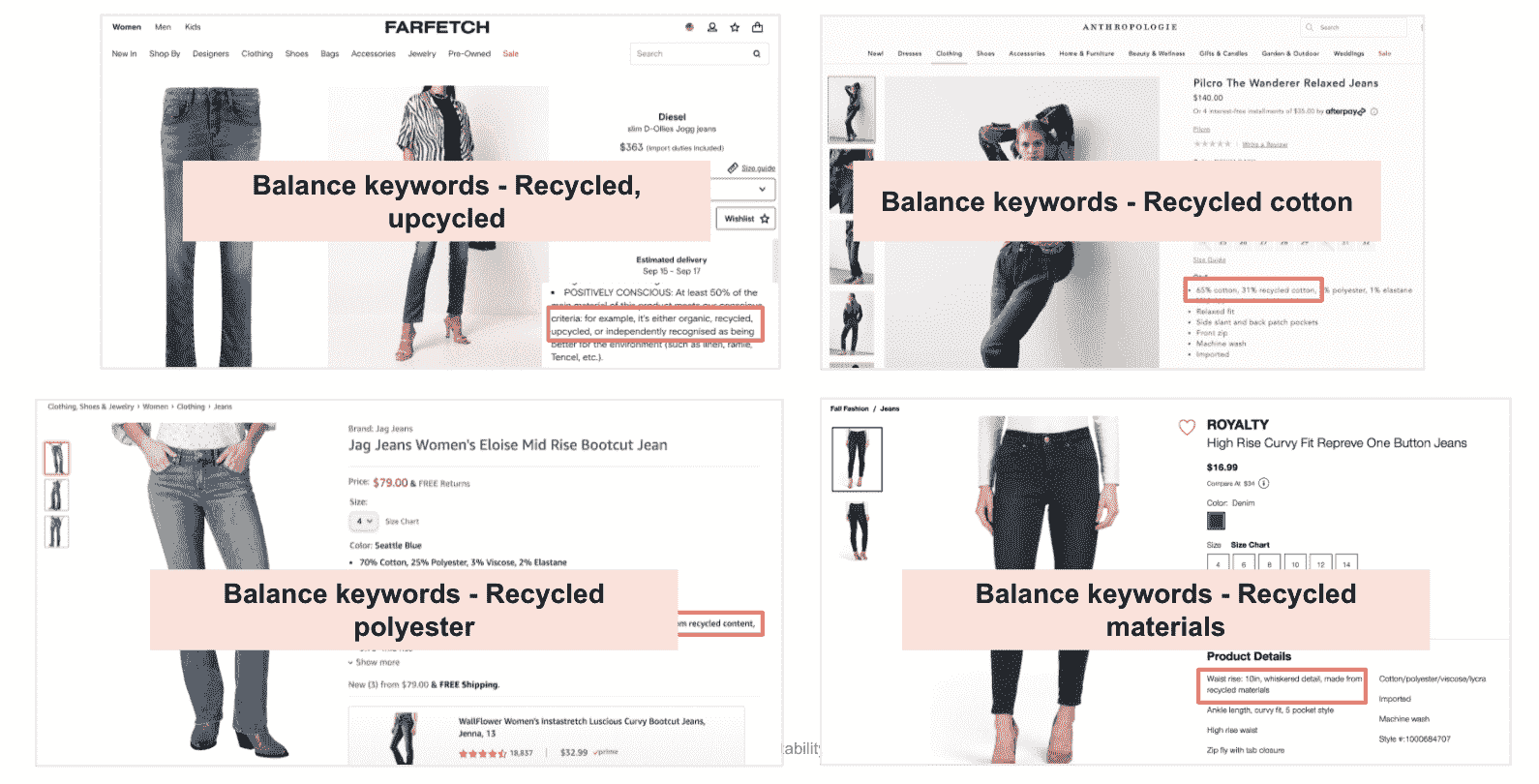The height and width of the screenshot is (784, 1539).
Task: Select size 10 on ROYALTY page
Action: pyautogui.click(x=1295, y=563)
